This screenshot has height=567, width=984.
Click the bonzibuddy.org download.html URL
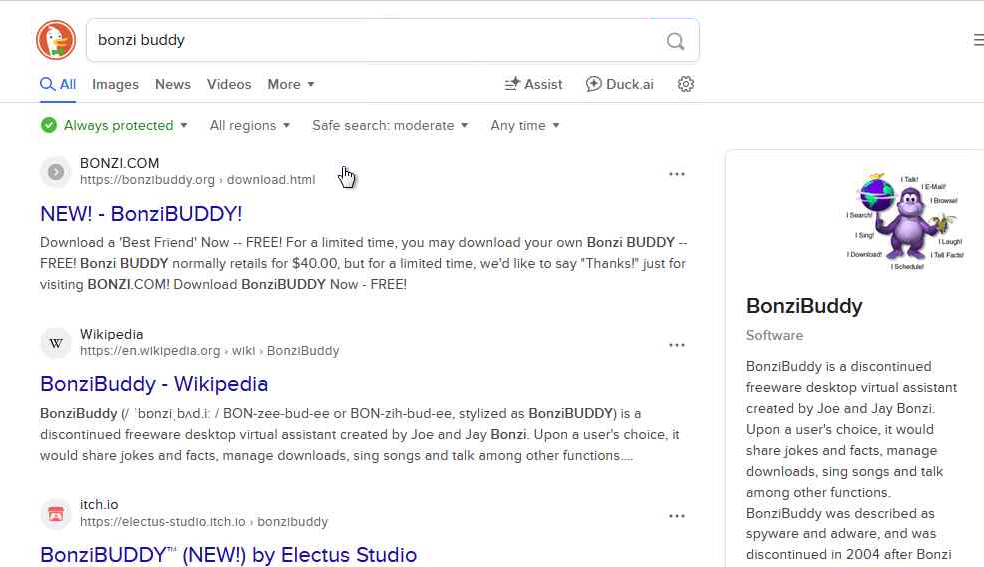pos(198,180)
